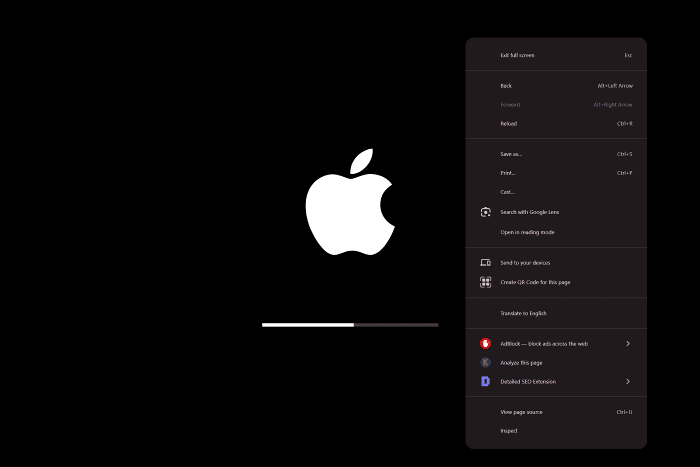Expand the Detailed SEO Extension submenu arrow
The image size is (700, 467).
627,381
